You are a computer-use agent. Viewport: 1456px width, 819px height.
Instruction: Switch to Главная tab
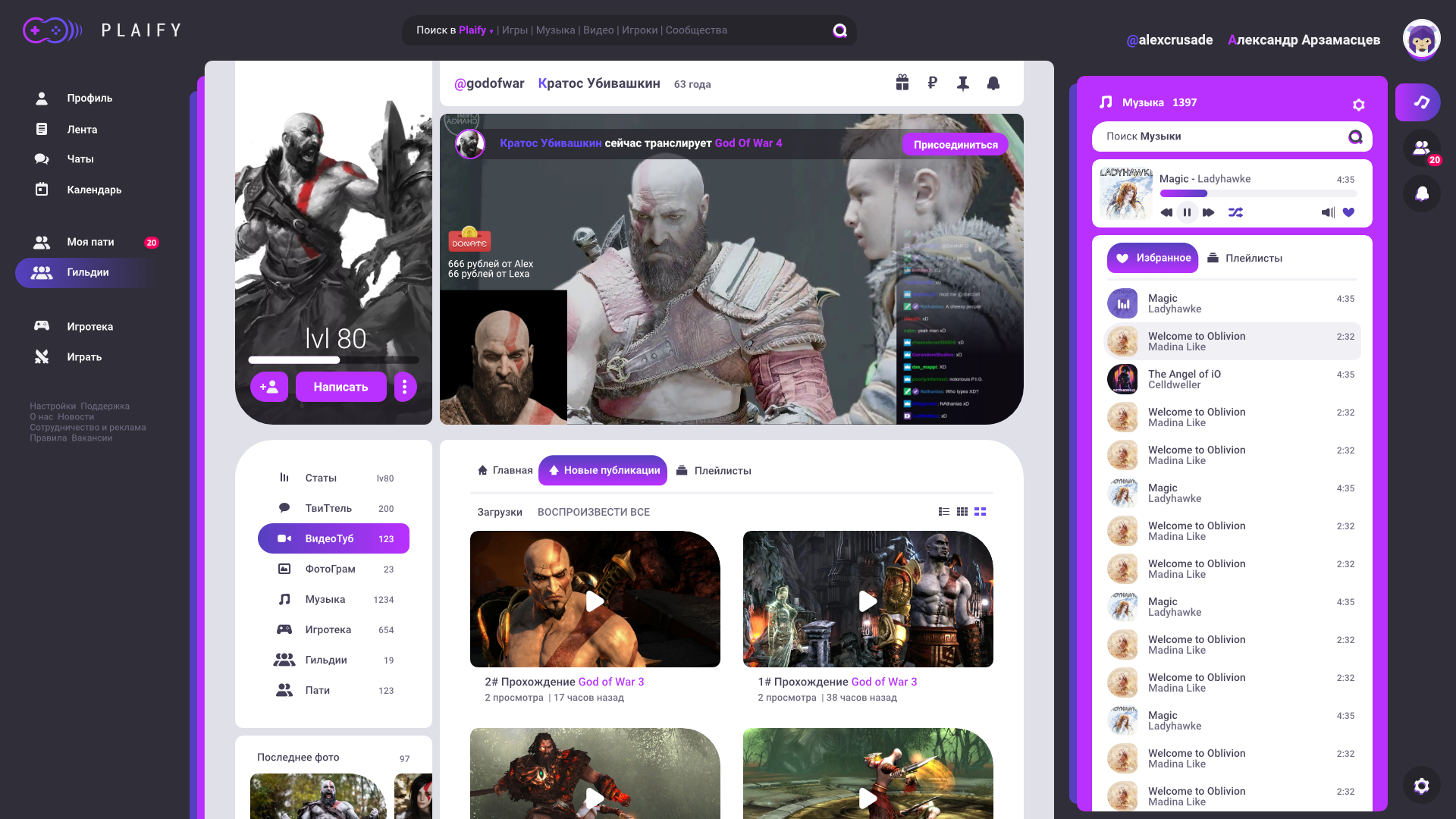504,470
